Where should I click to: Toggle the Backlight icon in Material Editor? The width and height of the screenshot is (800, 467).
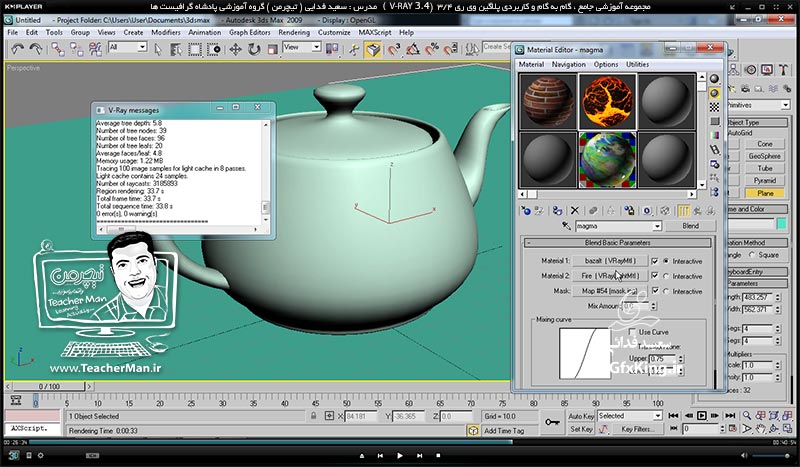tap(714, 93)
